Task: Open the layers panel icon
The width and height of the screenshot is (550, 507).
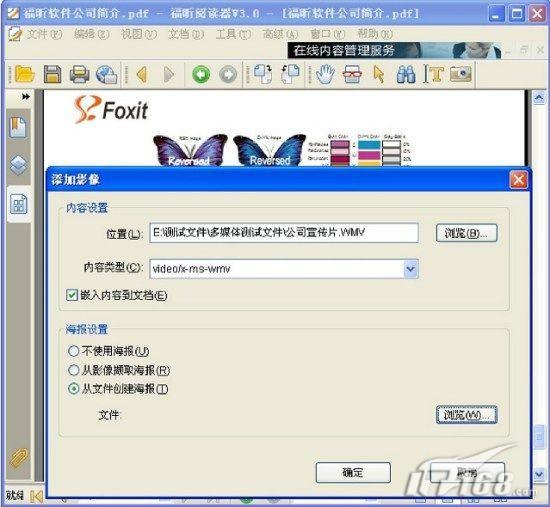Action: click(x=18, y=165)
